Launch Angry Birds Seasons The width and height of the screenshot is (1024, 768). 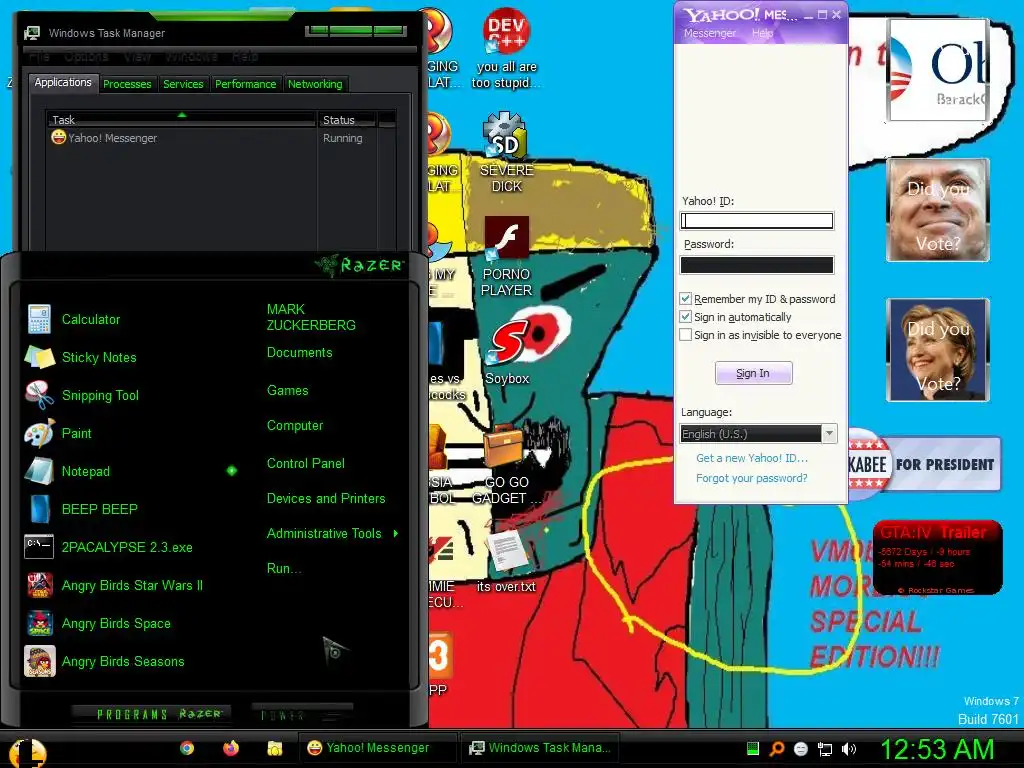pos(105,661)
